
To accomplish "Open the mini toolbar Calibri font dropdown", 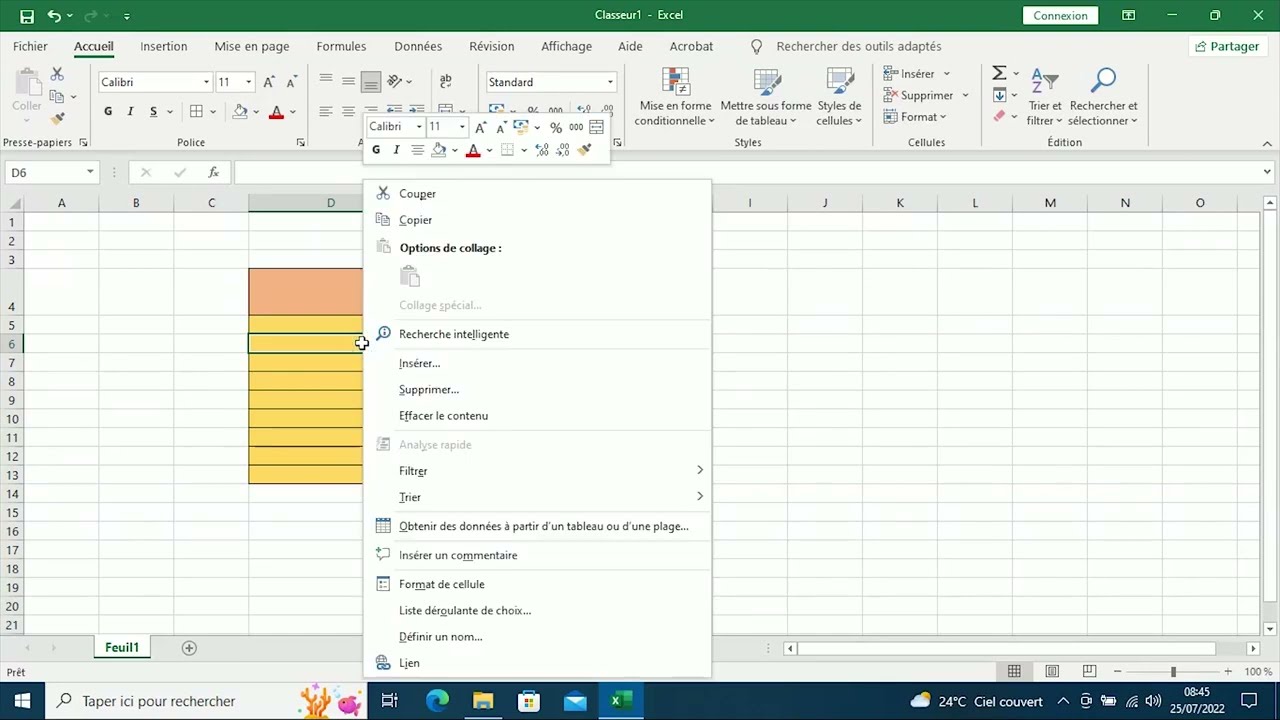I will point(419,127).
